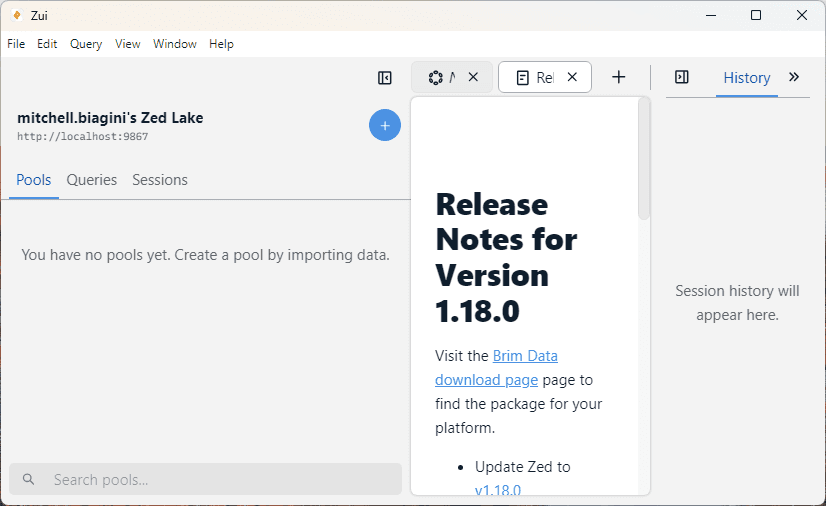This screenshot has height=506, width=826.
Task: Select the Release Notes tab
Action: (x=545, y=77)
